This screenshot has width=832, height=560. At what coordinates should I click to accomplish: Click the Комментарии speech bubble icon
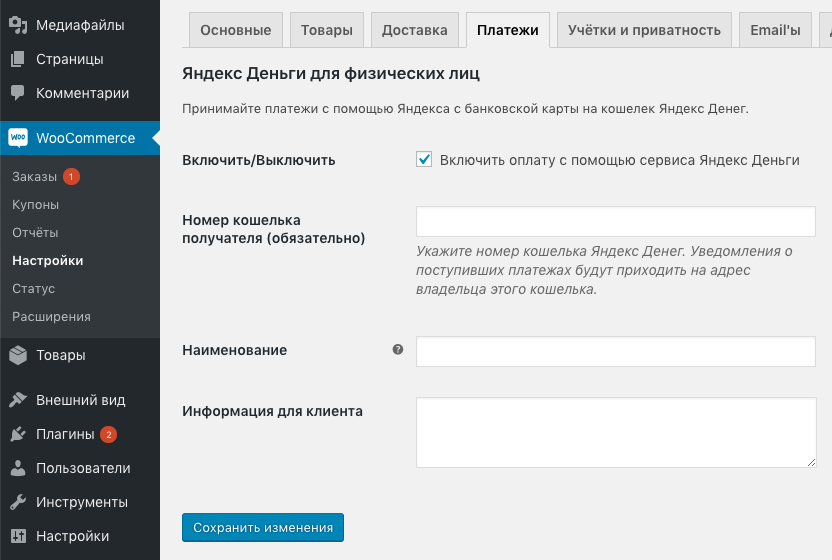click(x=18, y=93)
